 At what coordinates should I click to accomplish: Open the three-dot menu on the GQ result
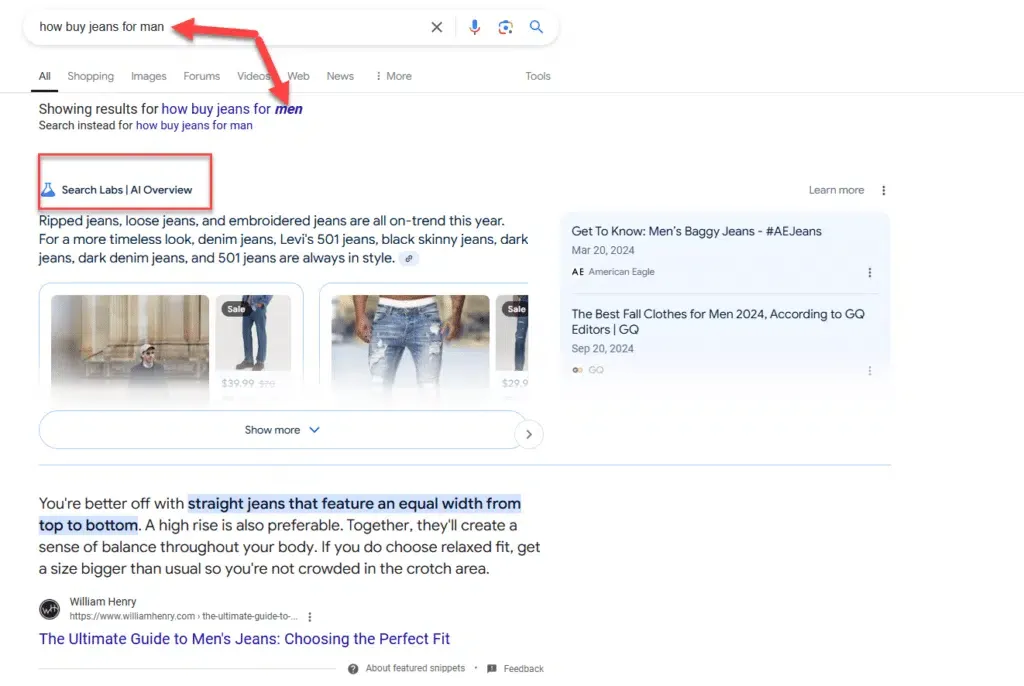pyautogui.click(x=869, y=371)
